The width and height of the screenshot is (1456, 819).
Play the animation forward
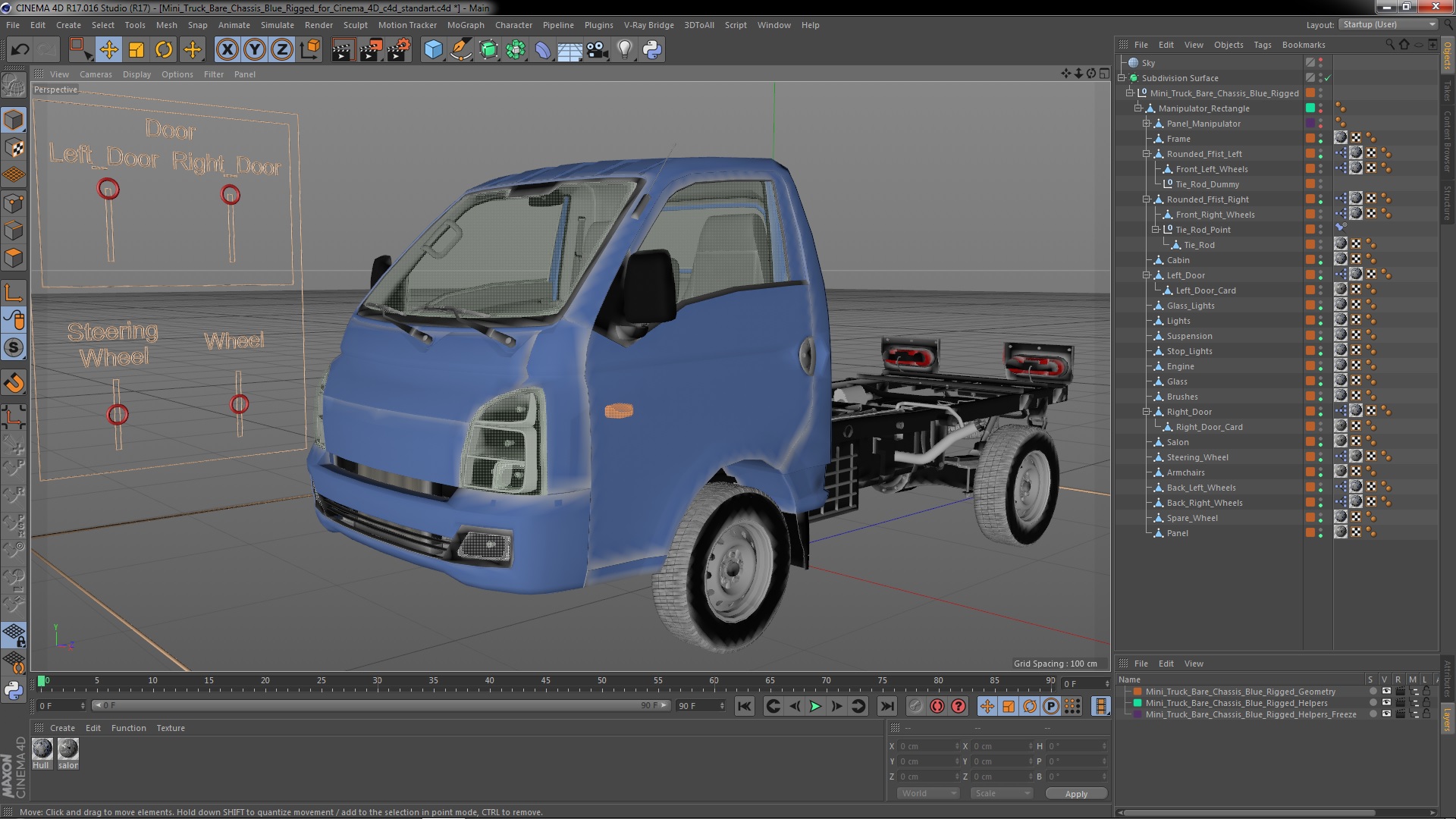click(x=815, y=706)
